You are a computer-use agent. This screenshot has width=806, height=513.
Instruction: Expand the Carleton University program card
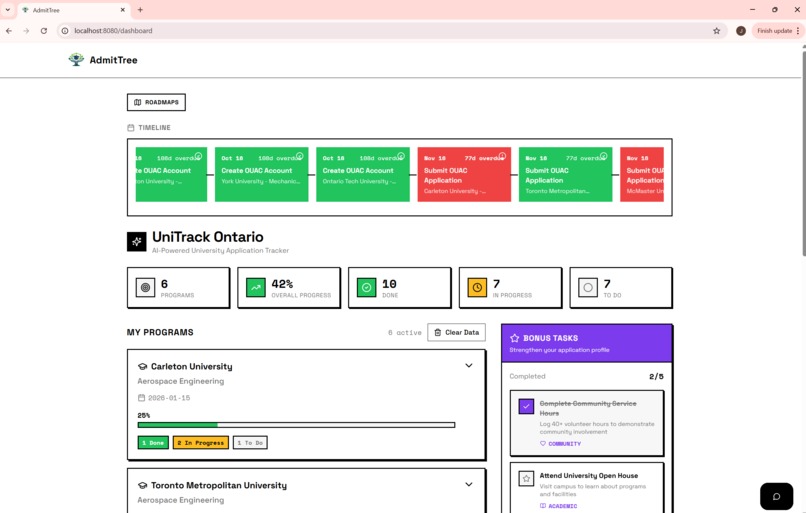click(469, 365)
